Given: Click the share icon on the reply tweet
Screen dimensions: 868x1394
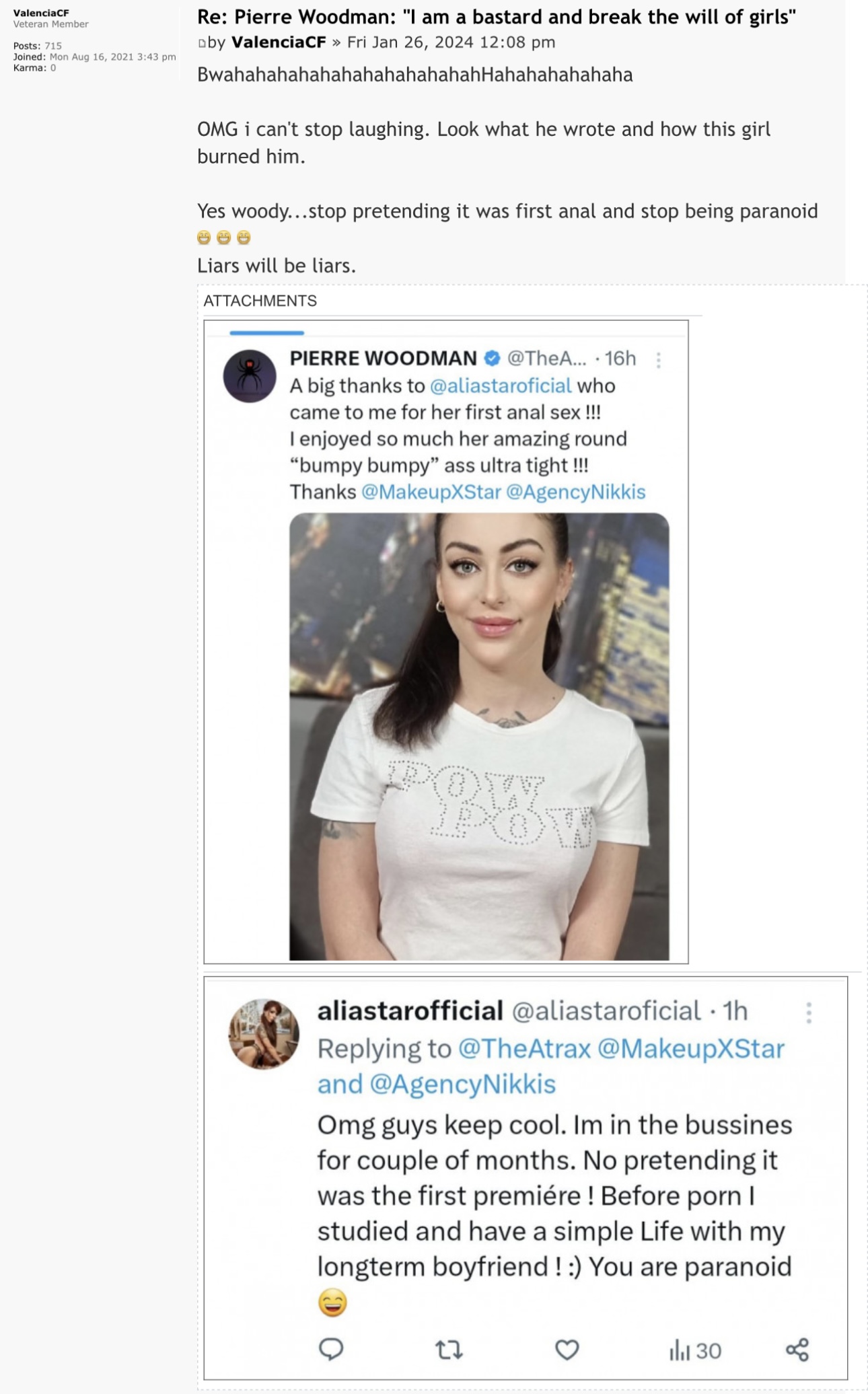Looking at the screenshot, I should 797,1350.
